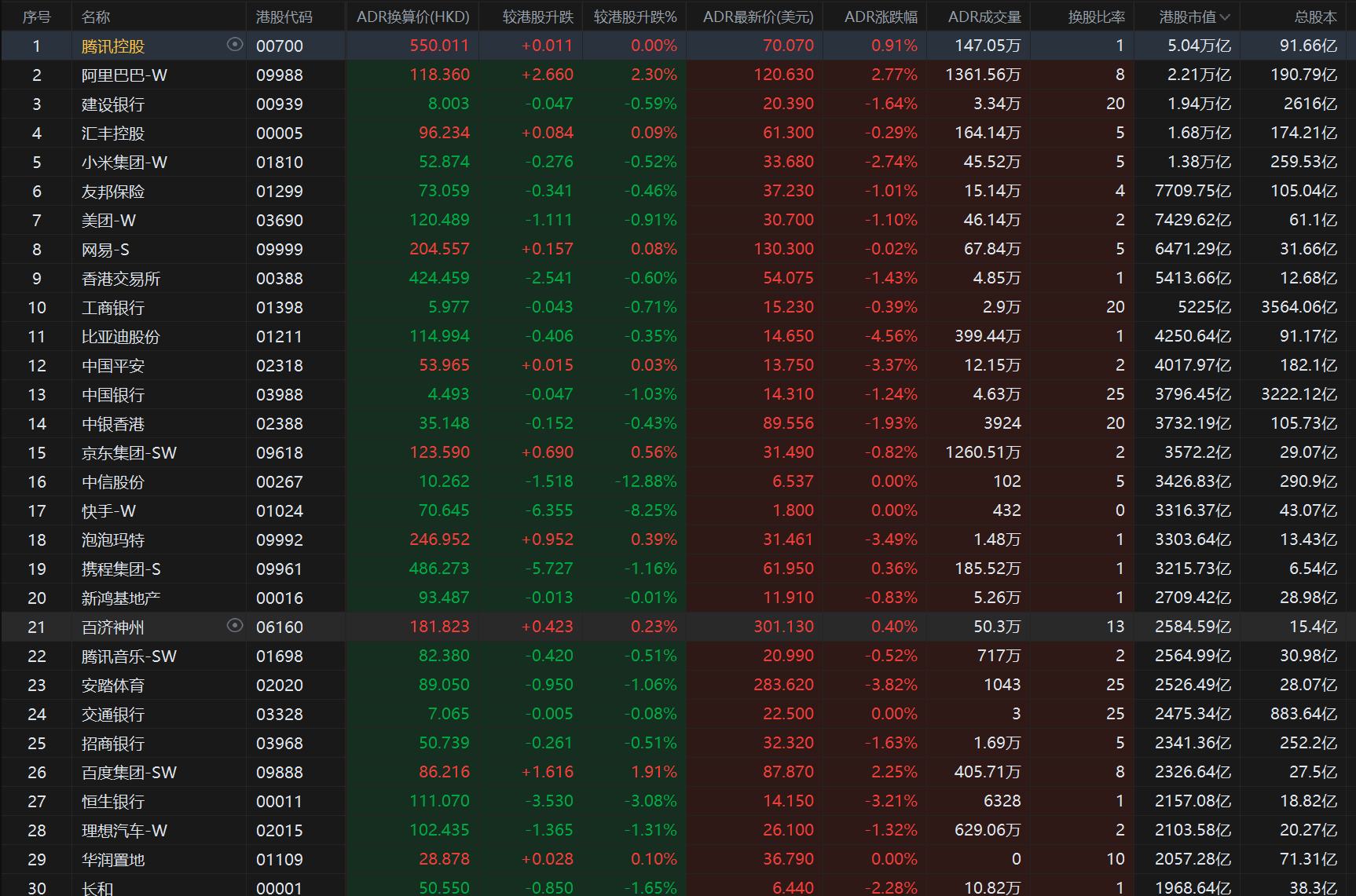Click the ADR最新价(美元) column header
Viewport: 1356px width, 896px height.
coord(757,16)
